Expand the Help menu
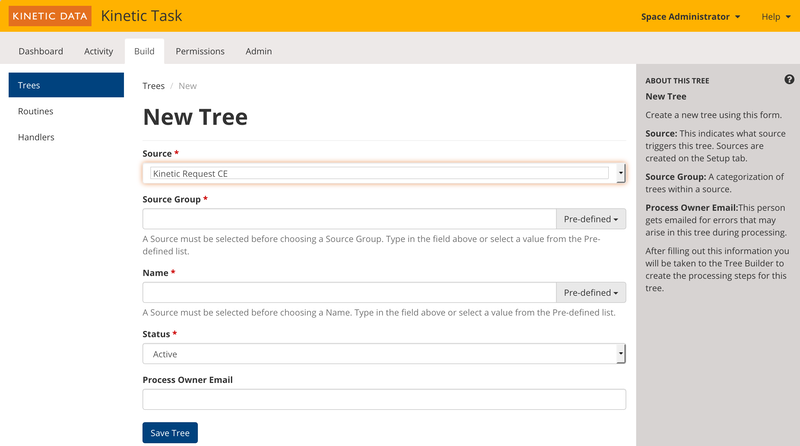This screenshot has height=446, width=800. coord(776,17)
